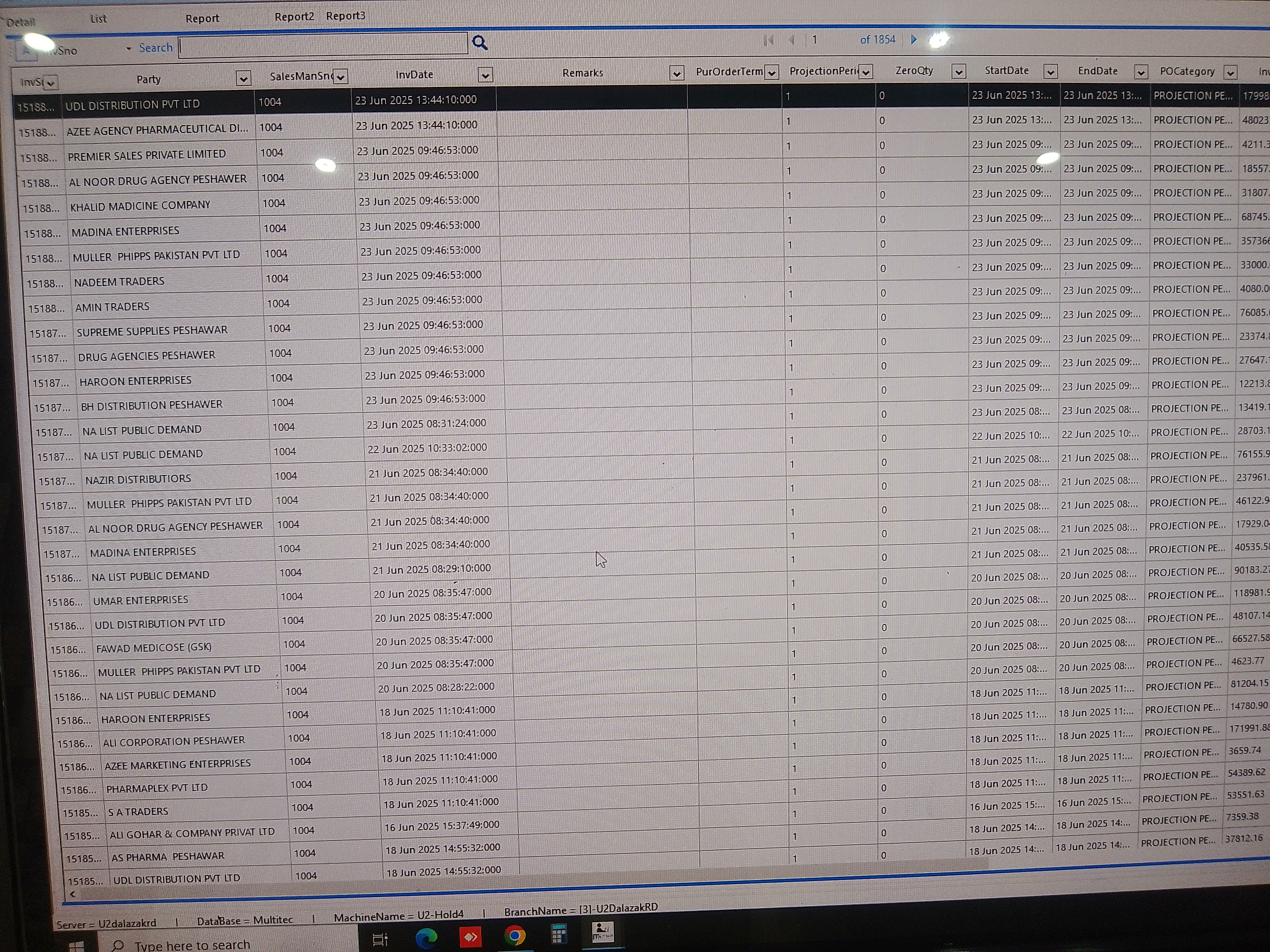The height and width of the screenshot is (952, 1270).
Task: Open POCategory column filter dropdown
Action: (x=1230, y=72)
